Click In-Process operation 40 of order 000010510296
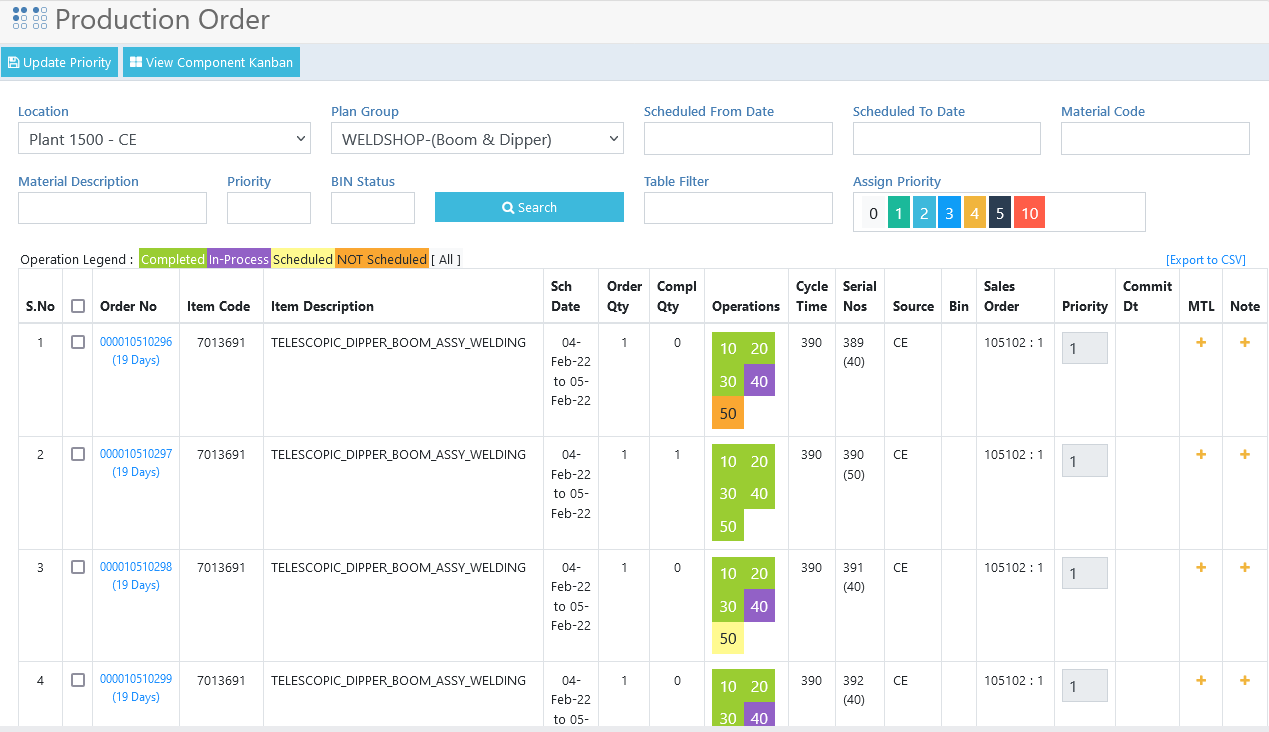Viewport: 1269px width, 732px height. [x=759, y=380]
